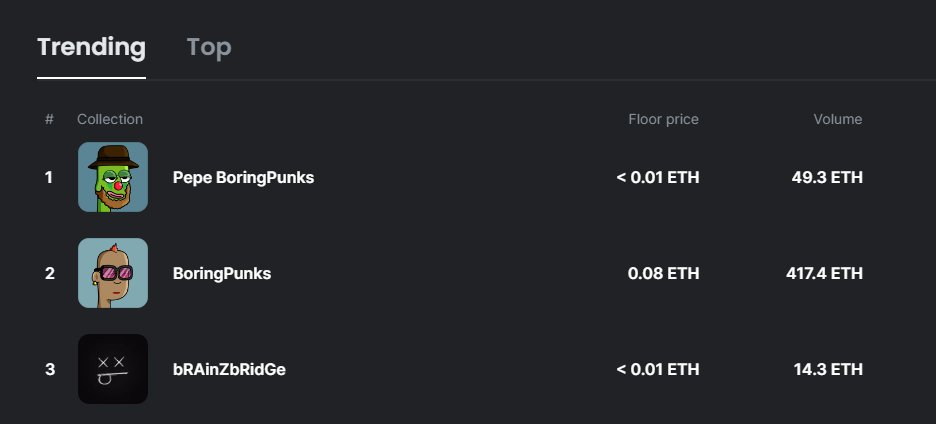The width and height of the screenshot is (936, 424).
Task: Open the BoringPunks collection name link
Action: tap(221, 273)
